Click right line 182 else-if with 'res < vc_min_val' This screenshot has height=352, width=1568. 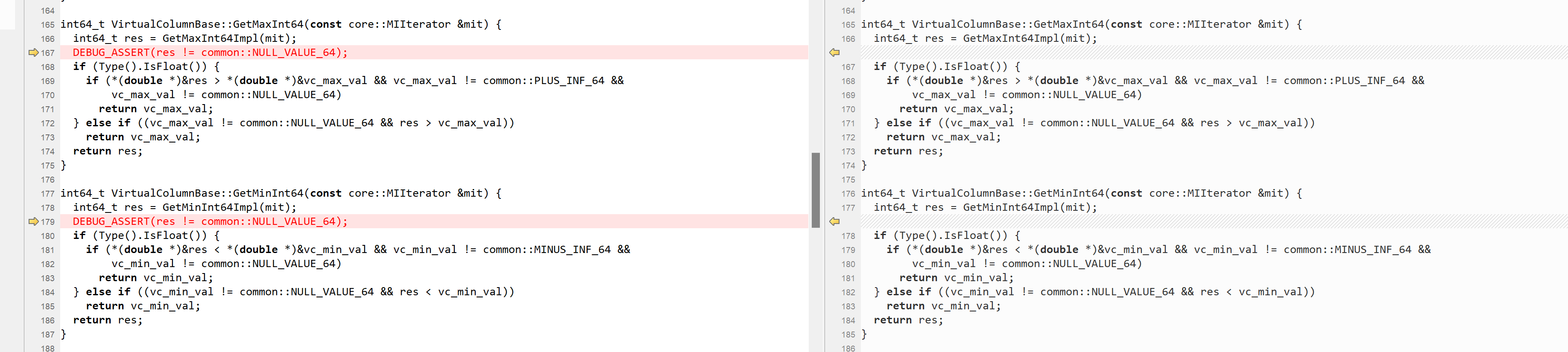tap(1095, 292)
